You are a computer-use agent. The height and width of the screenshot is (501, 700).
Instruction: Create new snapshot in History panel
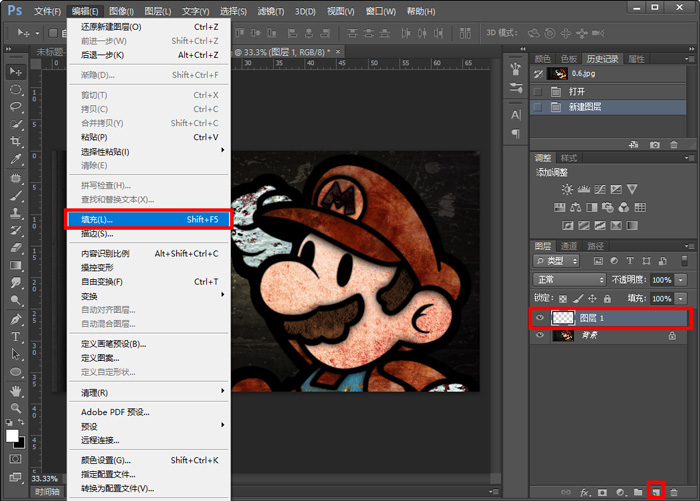(654, 145)
